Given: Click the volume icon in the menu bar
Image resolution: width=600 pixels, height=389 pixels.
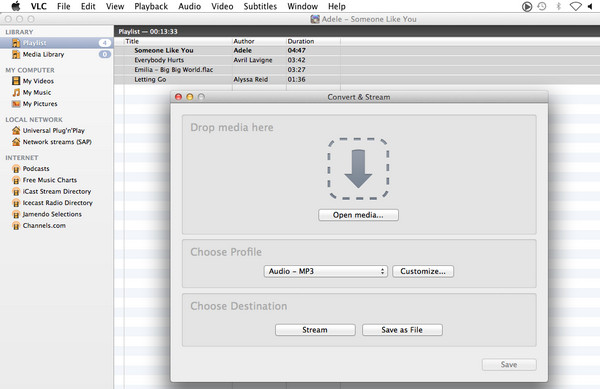Looking at the screenshot, I should coord(591,7).
